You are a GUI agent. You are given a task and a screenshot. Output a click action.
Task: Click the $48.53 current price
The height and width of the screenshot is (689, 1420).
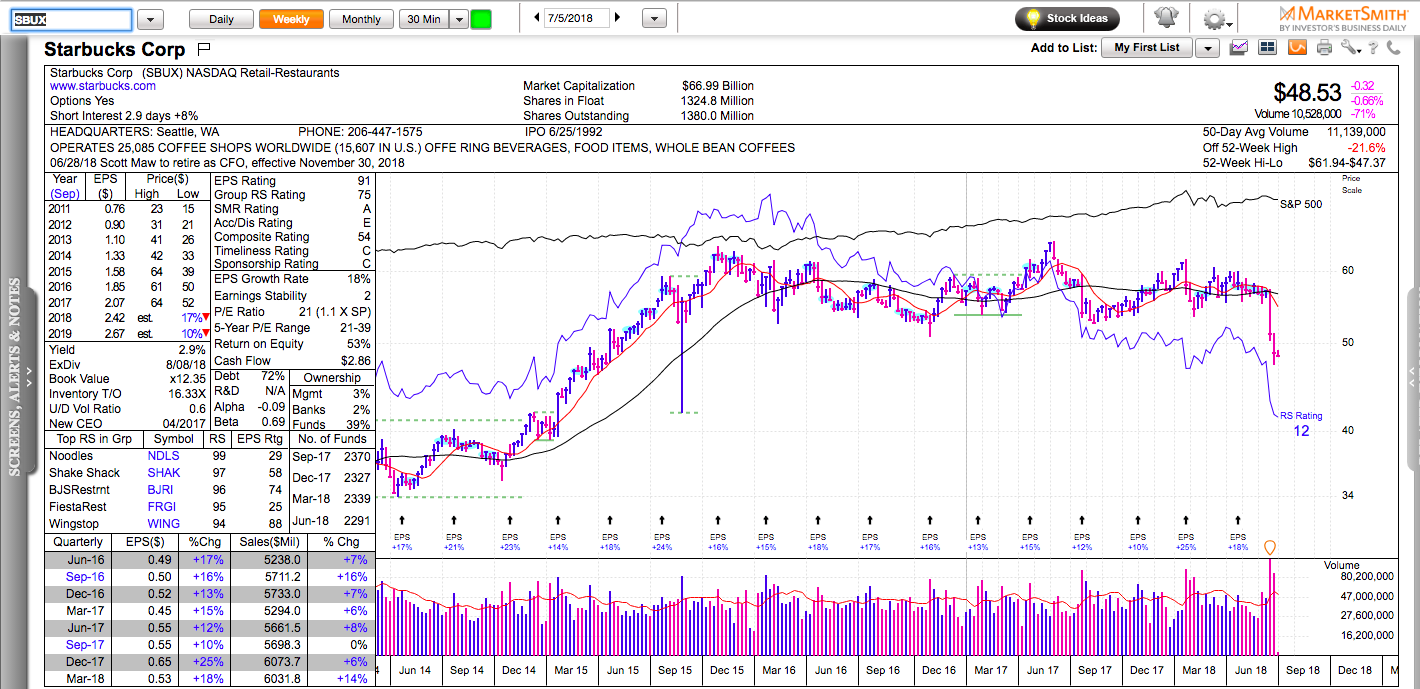(1307, 93)
